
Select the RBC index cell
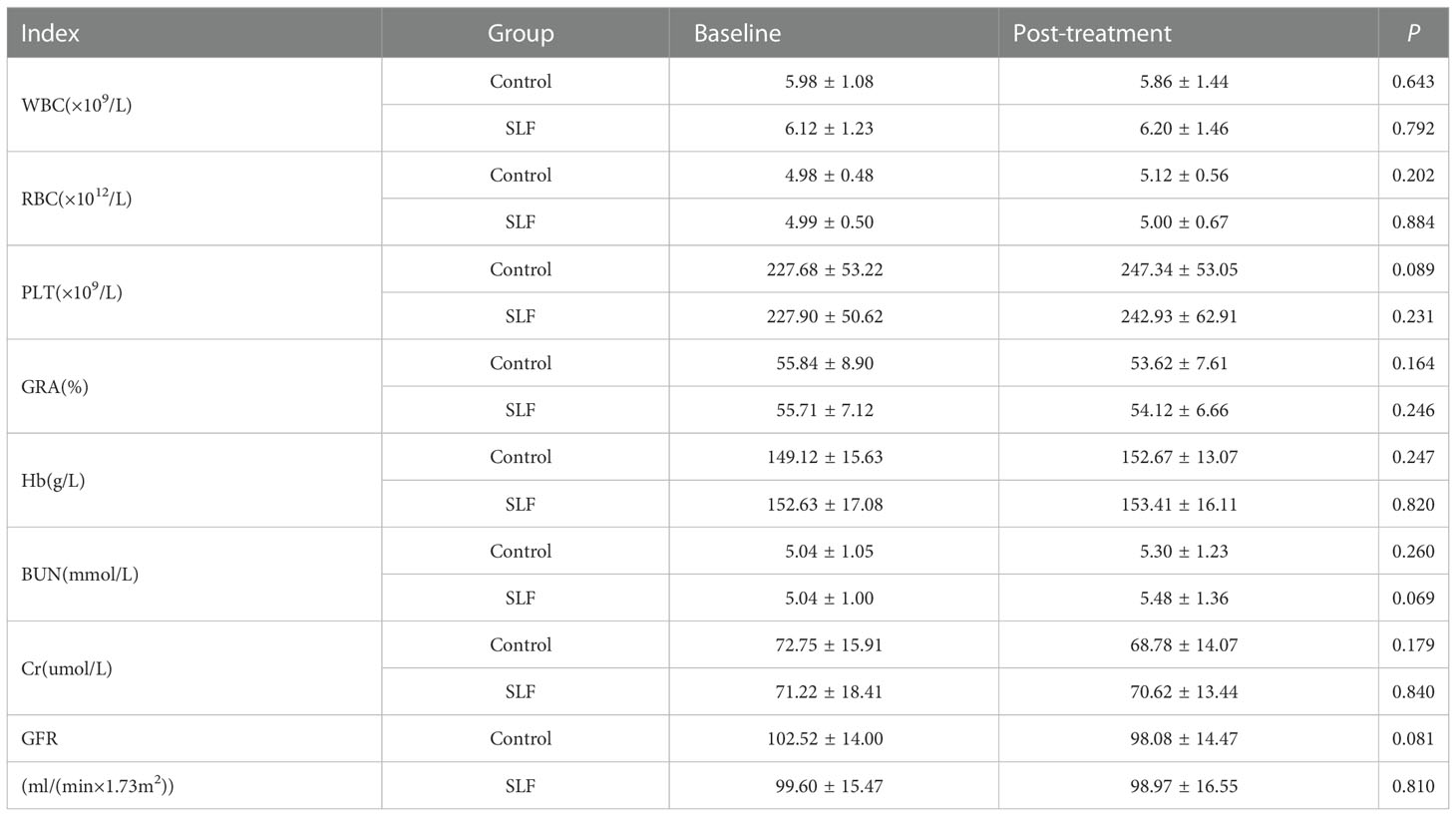pos(76,198)
